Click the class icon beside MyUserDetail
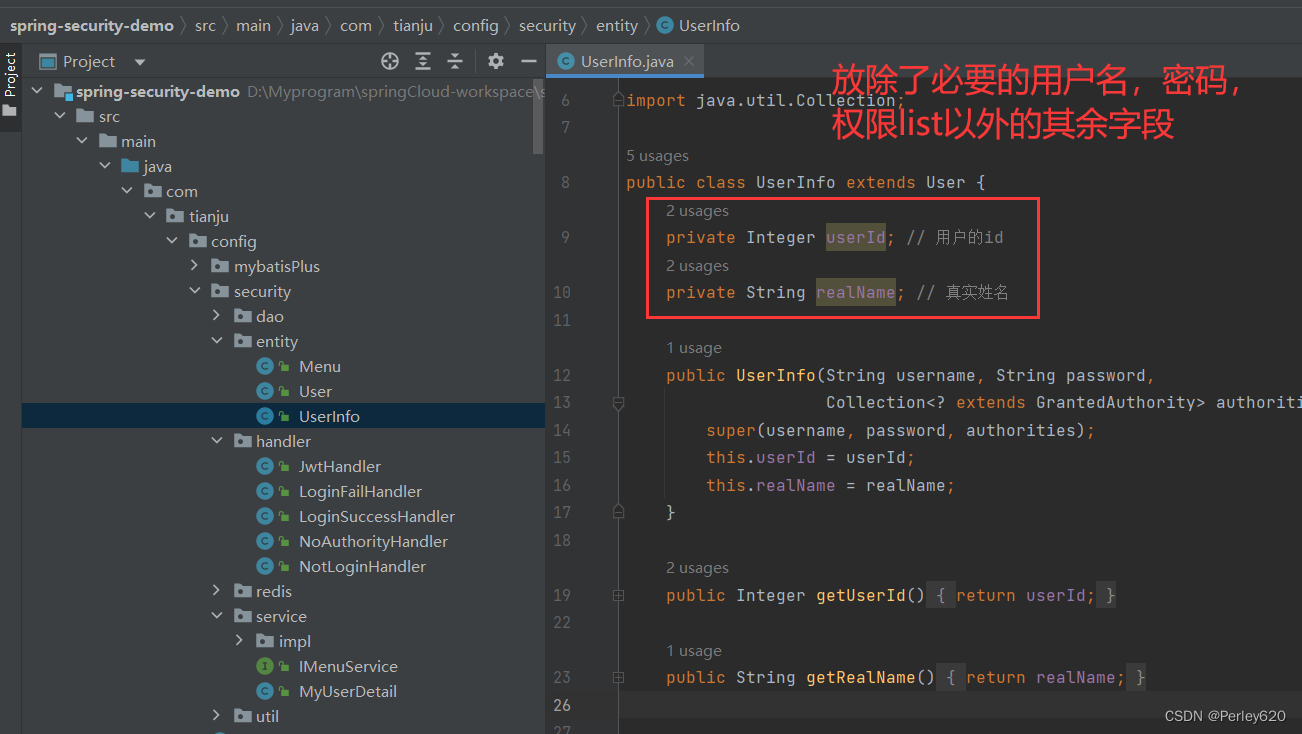The height and width of the screenshot is (734, 1302). click(265, 691)
